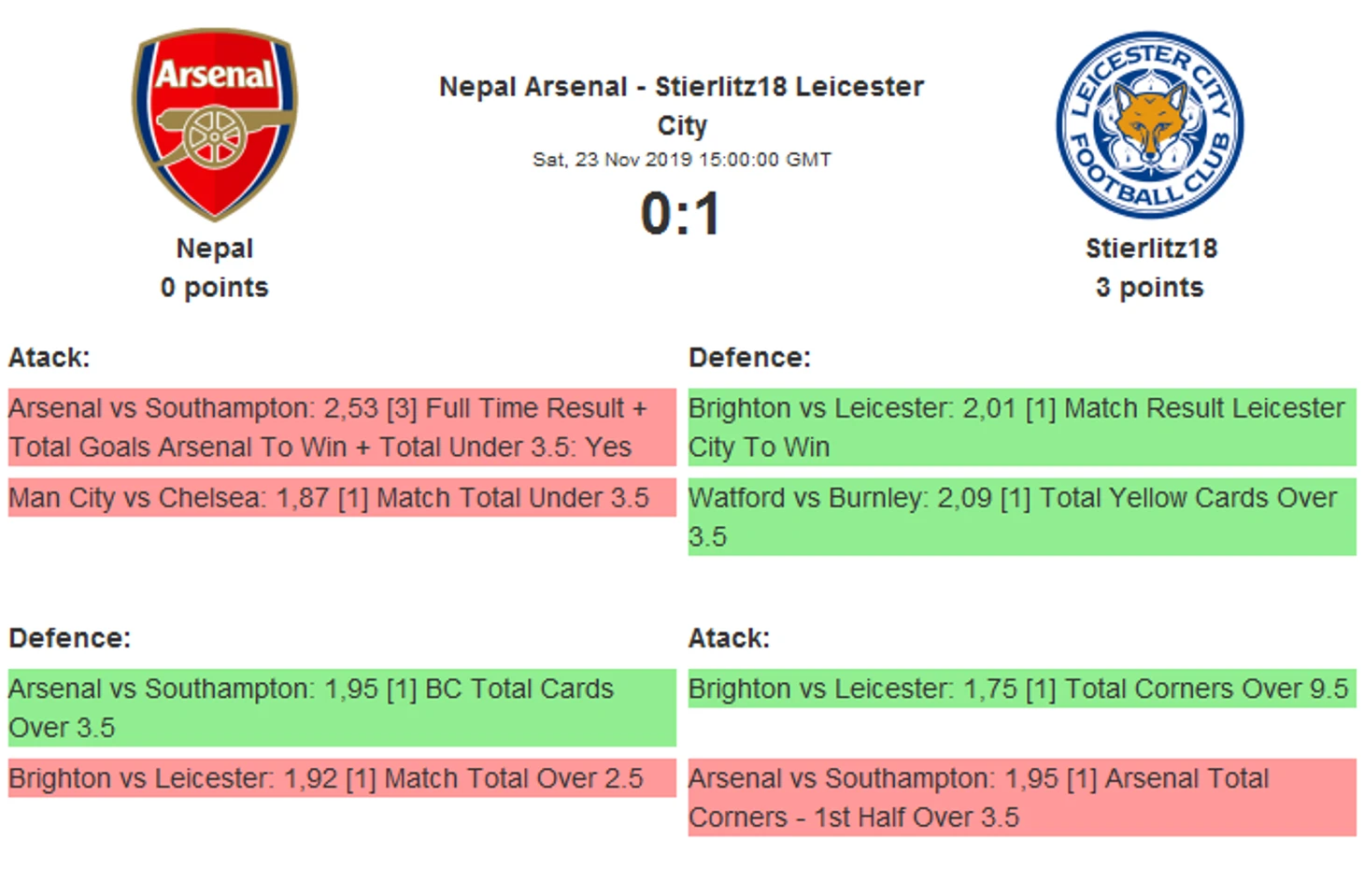The height and width of the screenshot is (896, 1364).
Task: Click the 0:1 match score
Action: pyautogui.click(x=681, y=214)
